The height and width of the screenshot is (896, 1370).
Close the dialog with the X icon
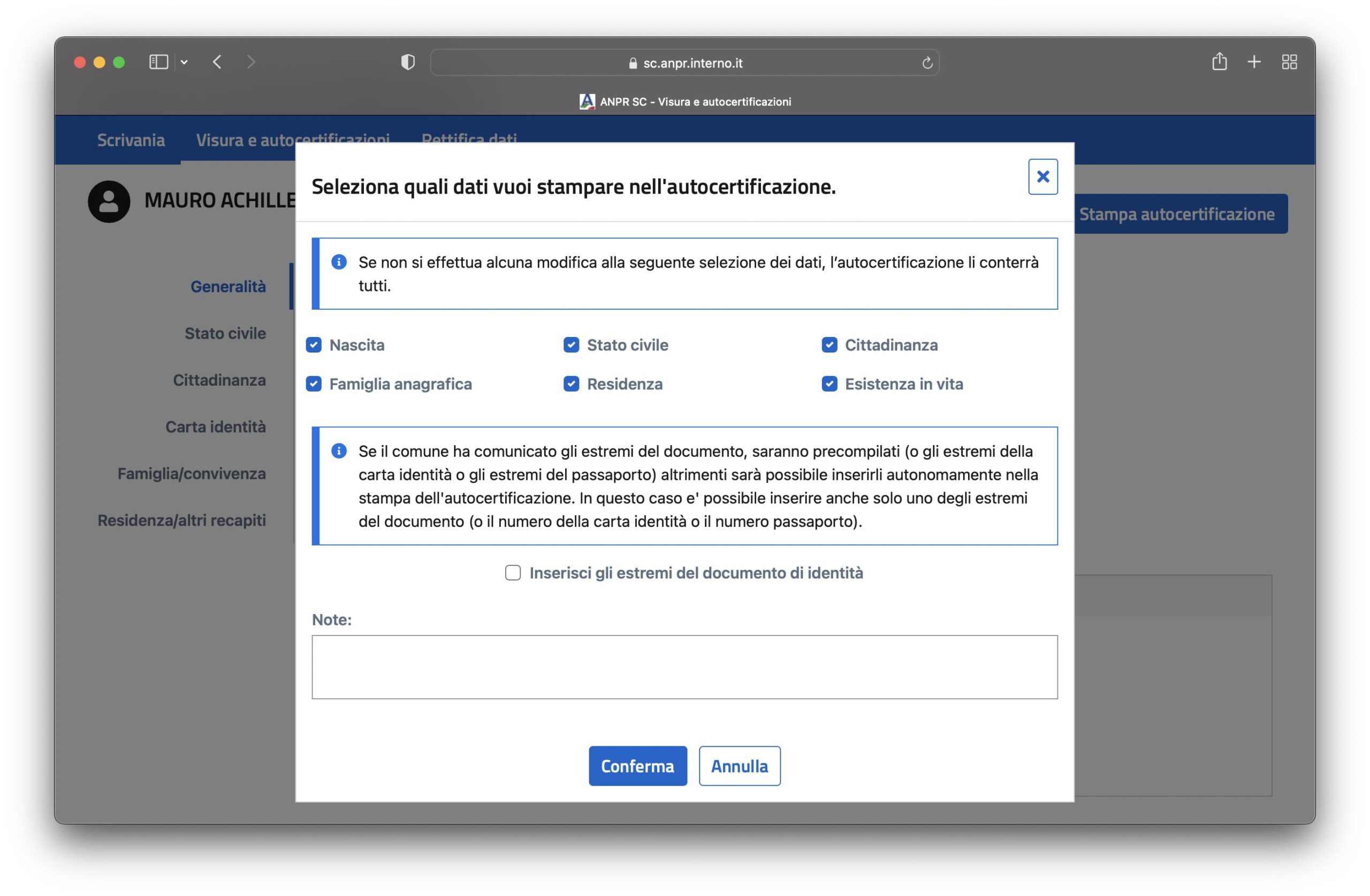1042,177
